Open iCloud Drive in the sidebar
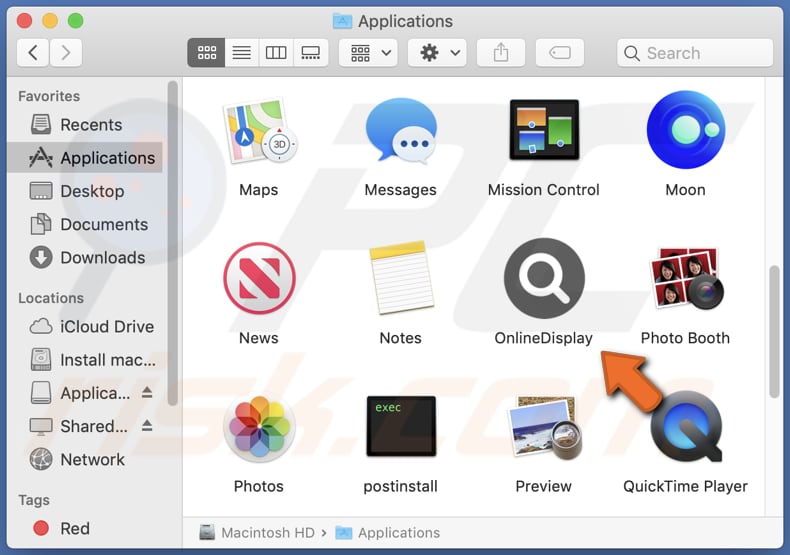790x555 pixels. coord(85,326)
